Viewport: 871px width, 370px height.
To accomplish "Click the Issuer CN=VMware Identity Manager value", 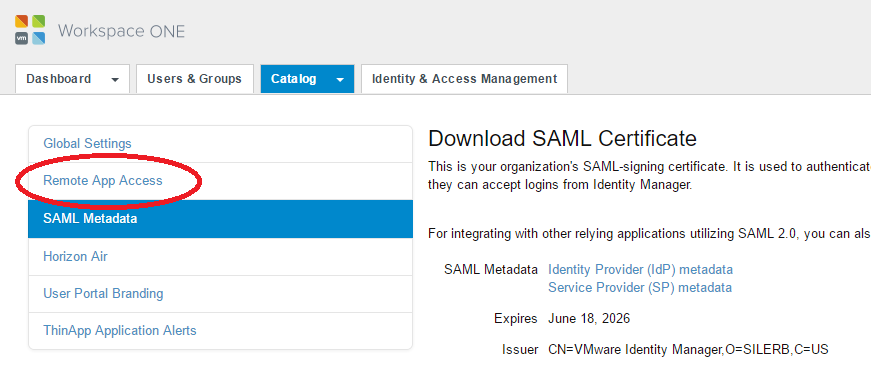I will pos(688,349).
